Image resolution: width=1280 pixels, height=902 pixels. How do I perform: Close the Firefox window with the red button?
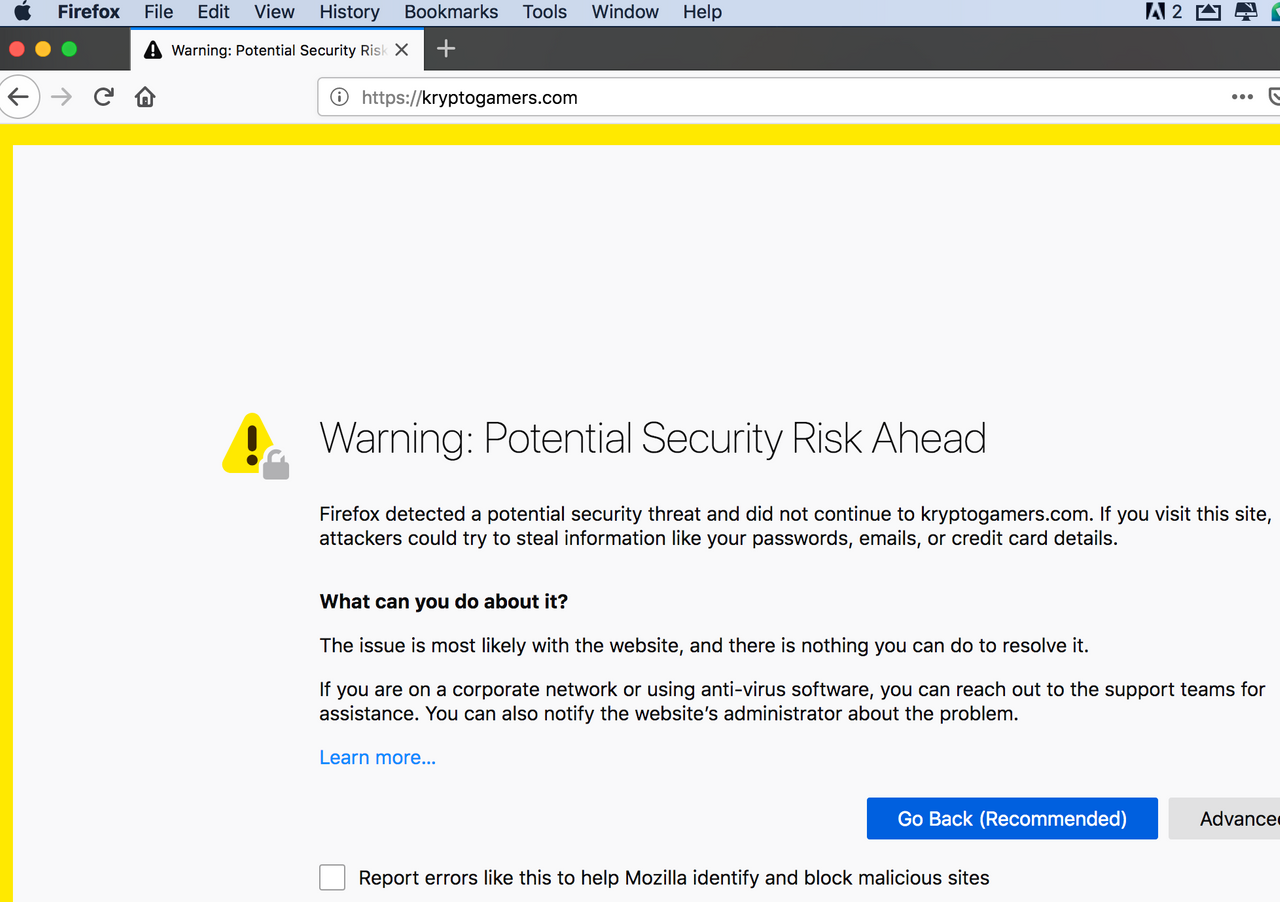point(16,49)
